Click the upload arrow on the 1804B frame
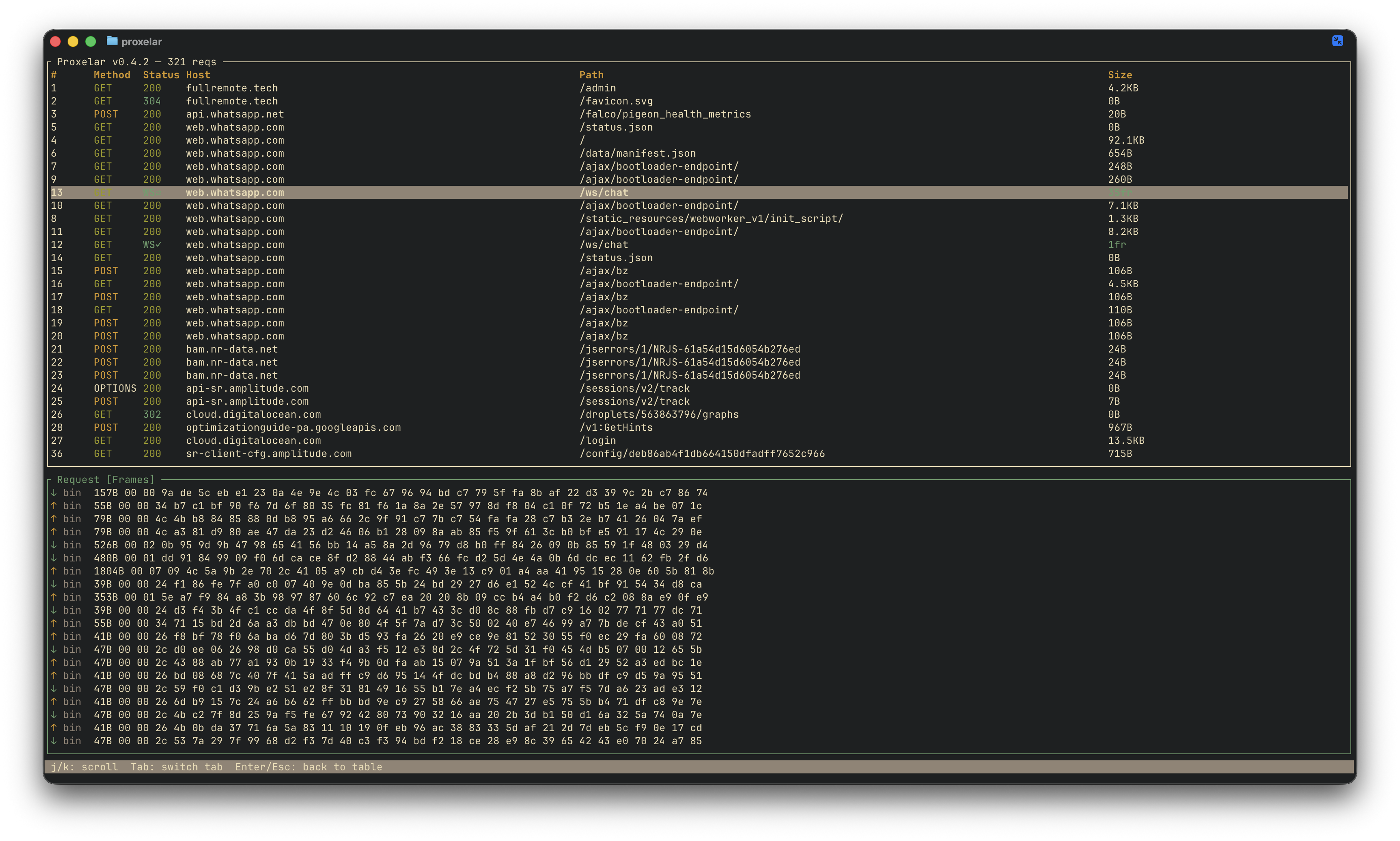This screenshot has height=841, width=1400. click(x=54, y=571)
